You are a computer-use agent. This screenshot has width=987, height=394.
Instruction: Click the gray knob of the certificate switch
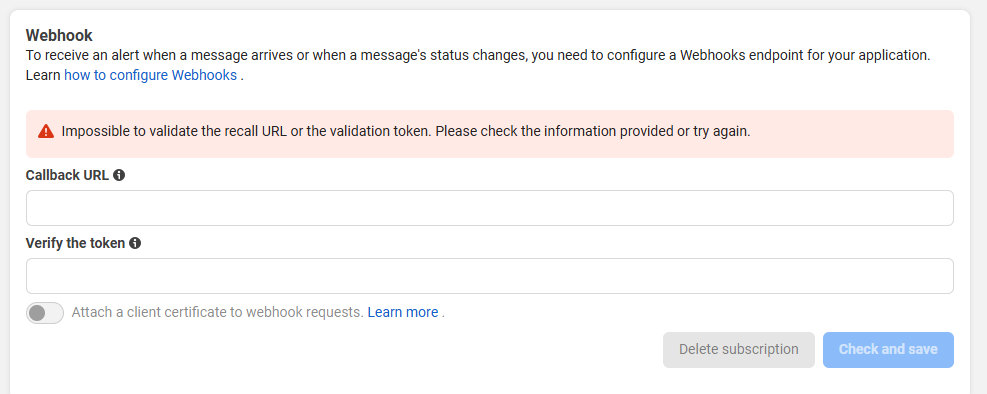point(37,313)
